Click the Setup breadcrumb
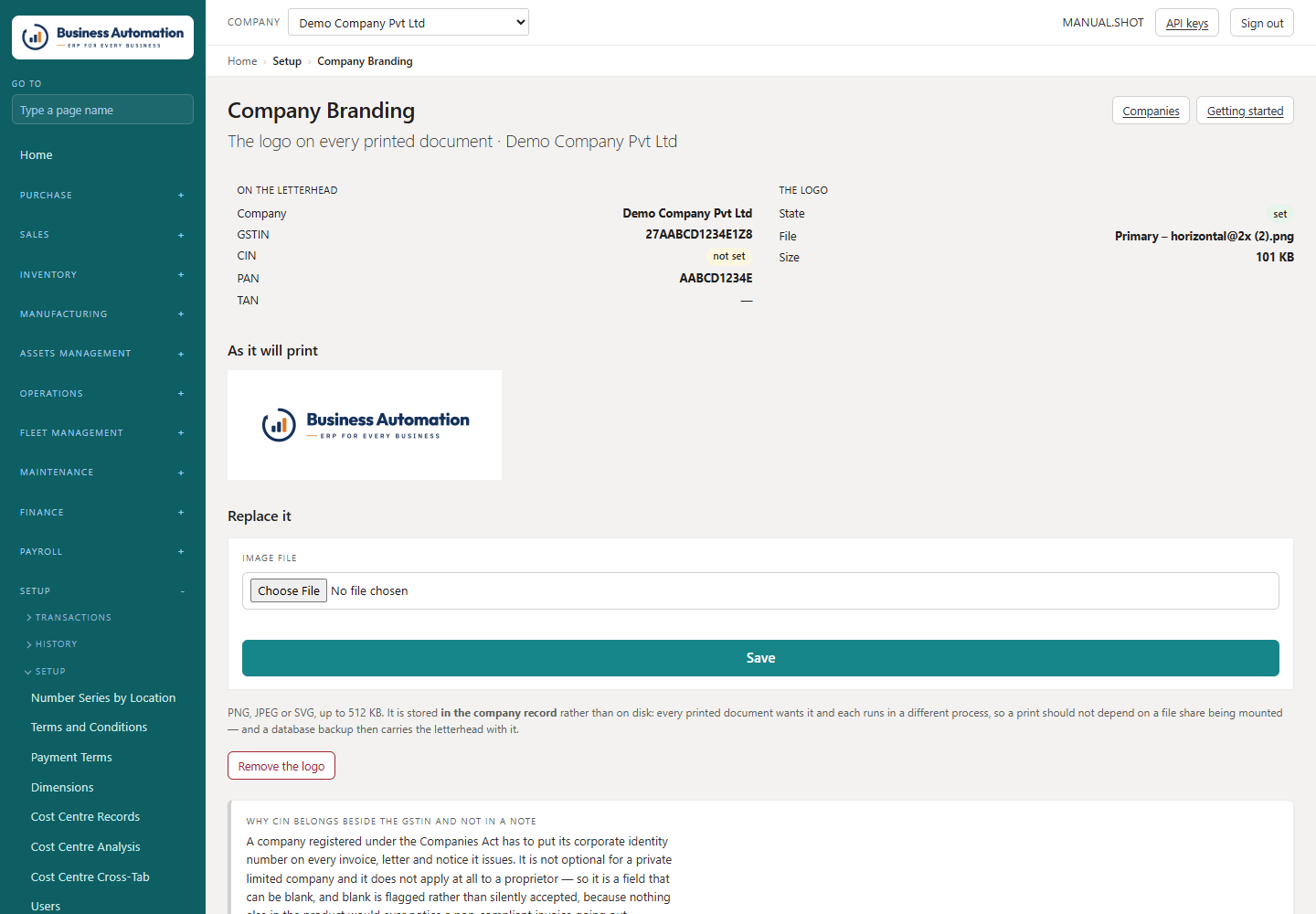Screen dimensions: 1316x914 coord(287,61)
